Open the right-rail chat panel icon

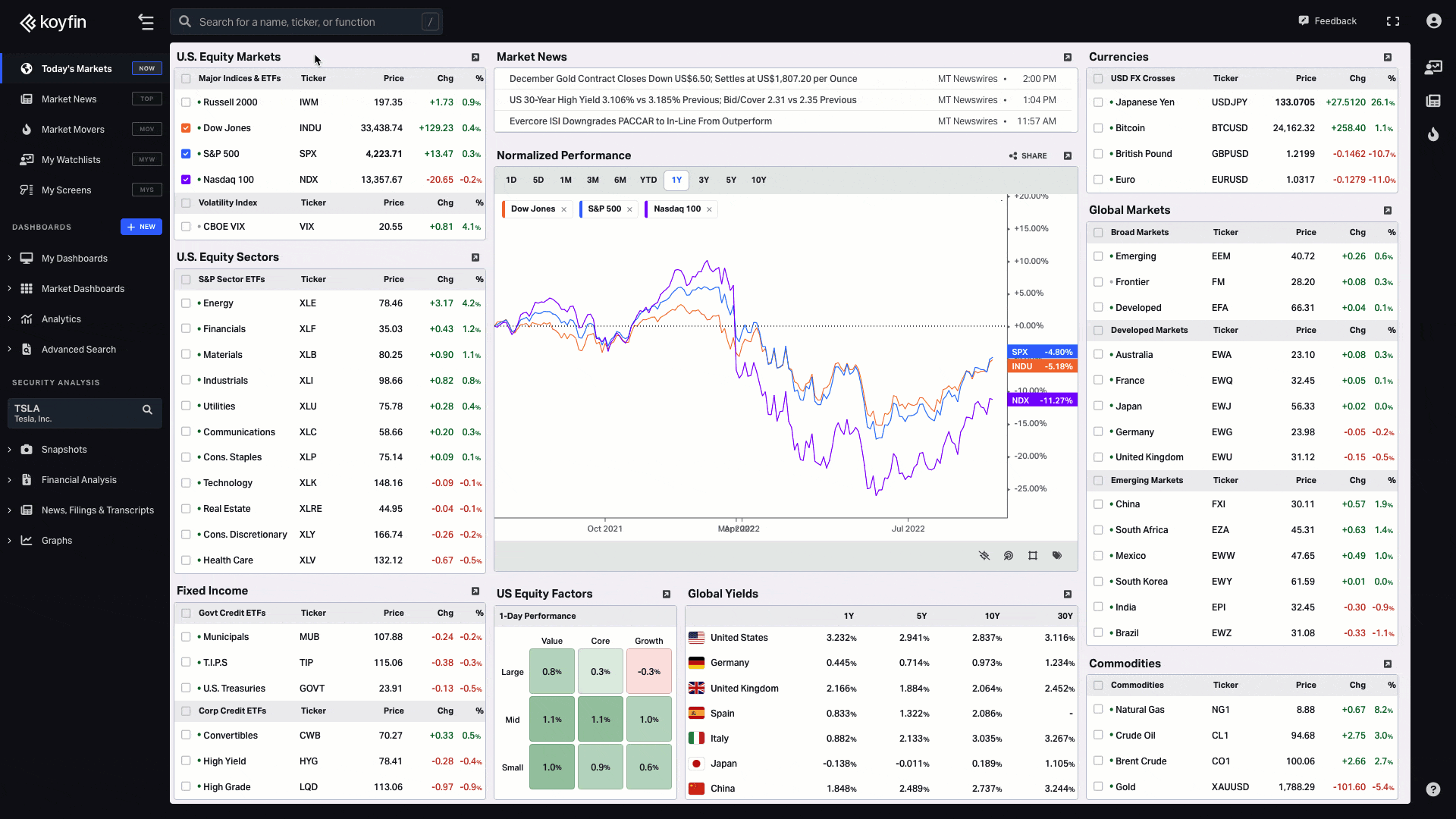point(1433,67)
